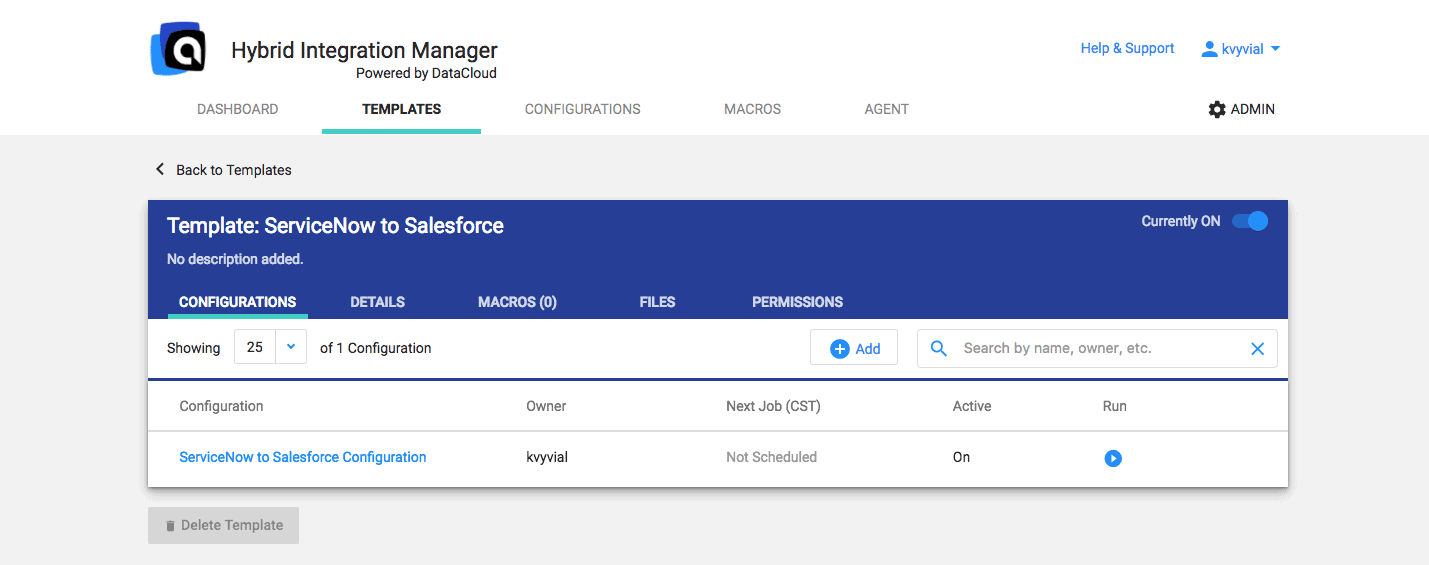Click the Active status On cell

click(x=961, y=457)
